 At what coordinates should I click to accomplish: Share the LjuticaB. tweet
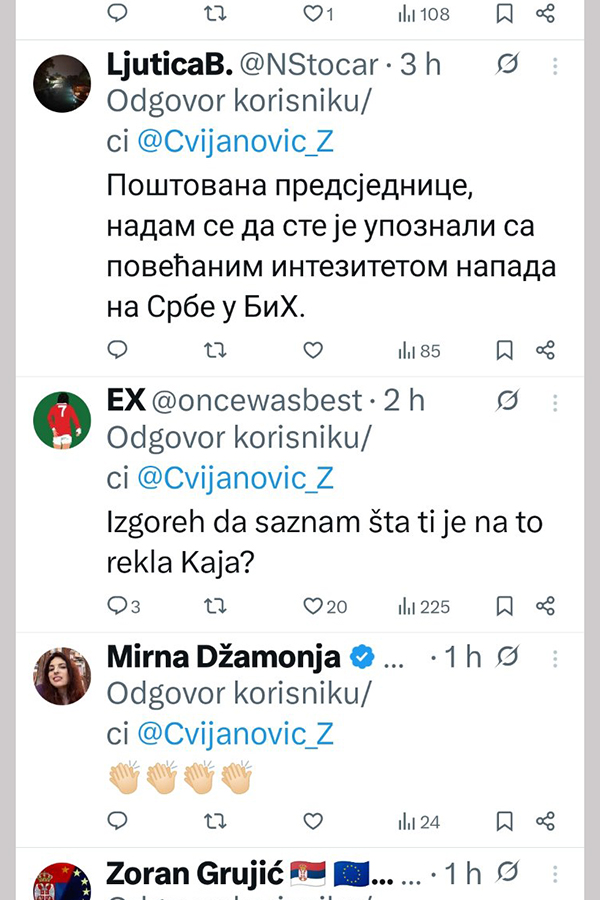pyautogui.click(x=545, y=350)
